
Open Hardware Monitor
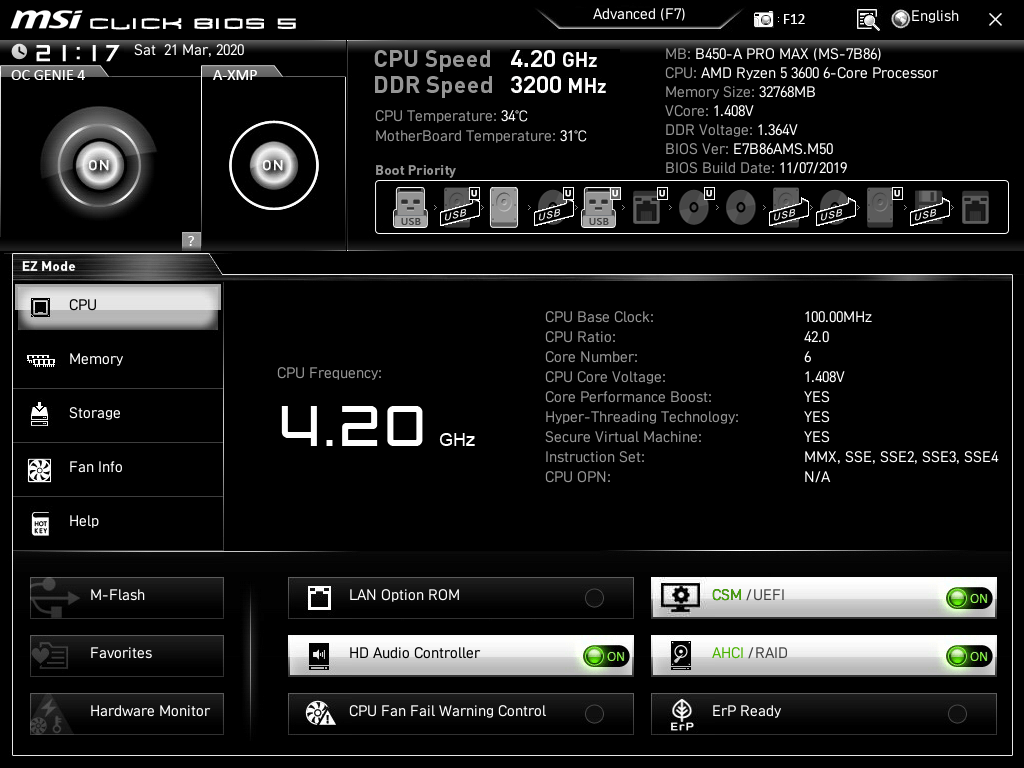tap(127, 714)
